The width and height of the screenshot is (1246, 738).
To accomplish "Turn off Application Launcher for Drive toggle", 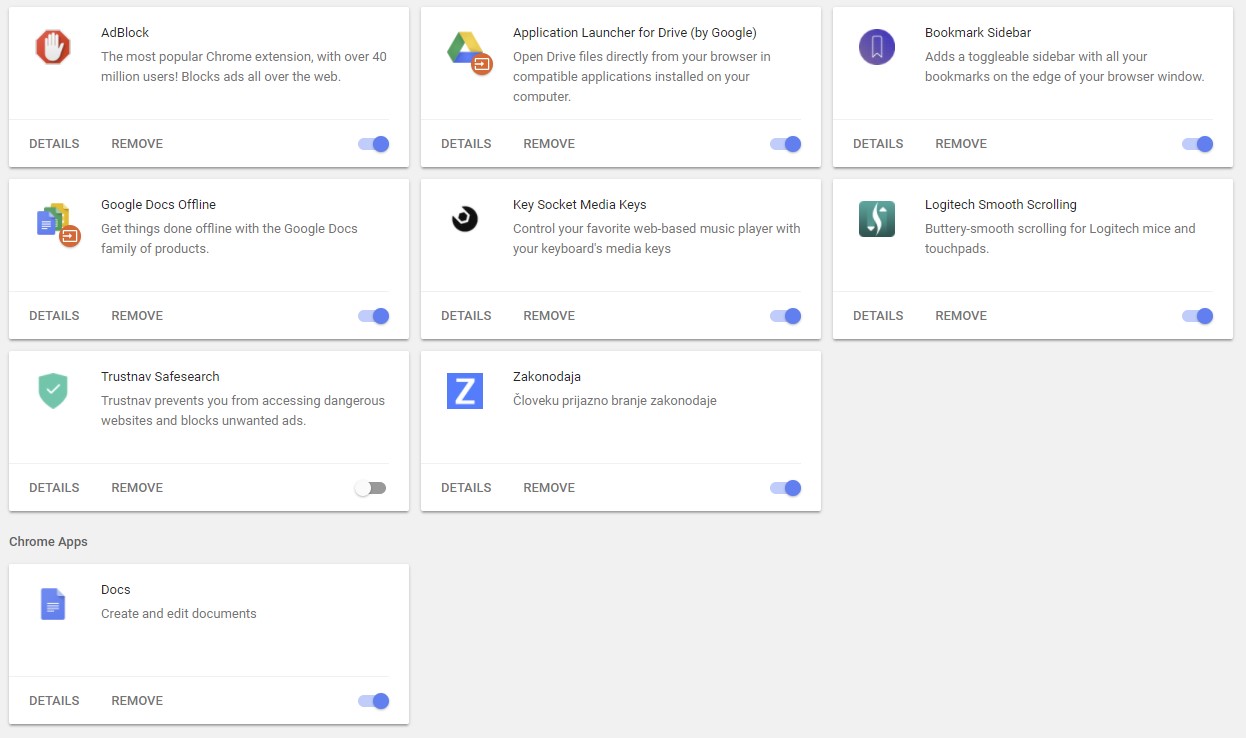I will [x=786, y=144].
